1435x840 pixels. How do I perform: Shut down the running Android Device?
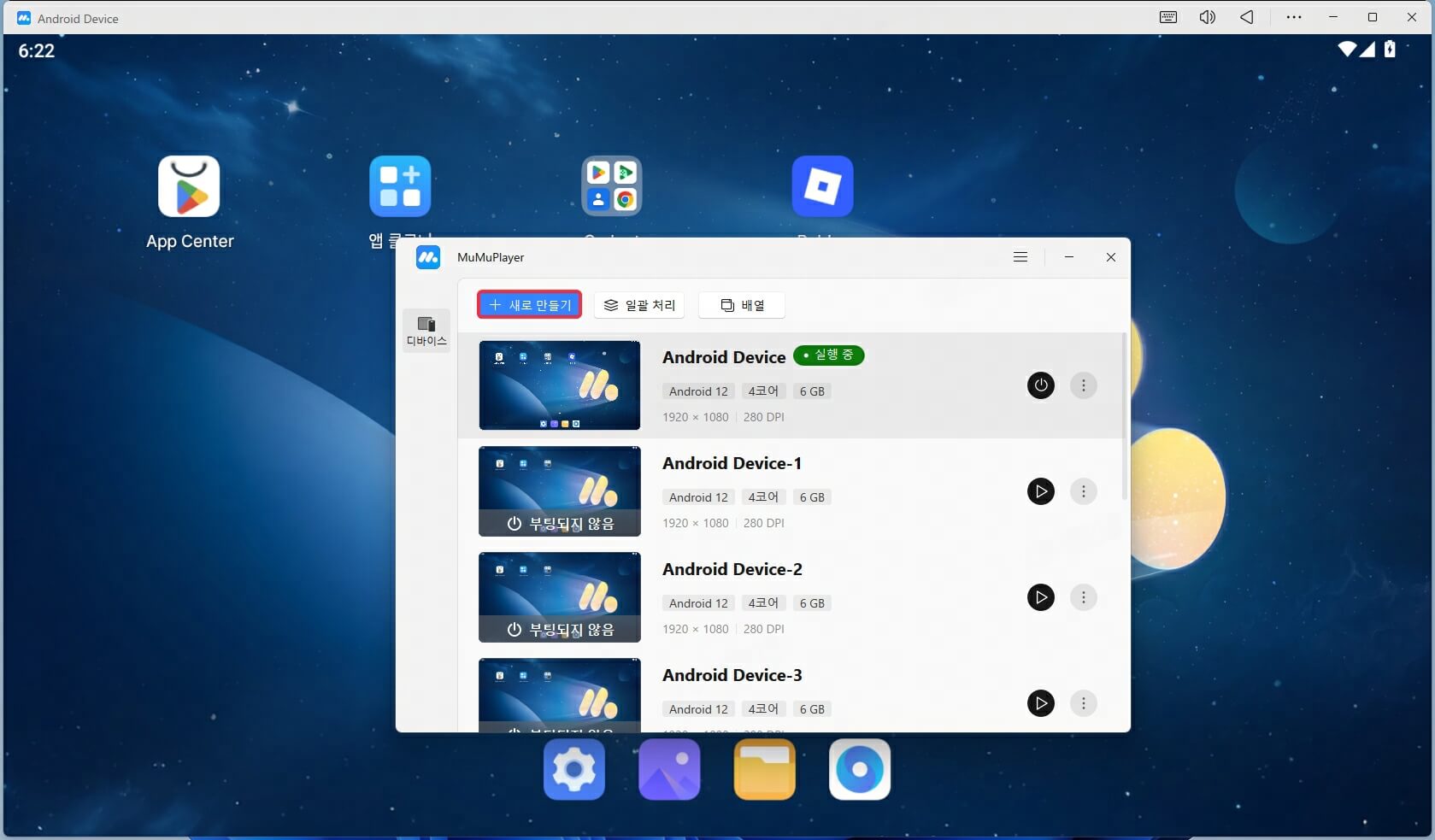tap(1041, 385)
